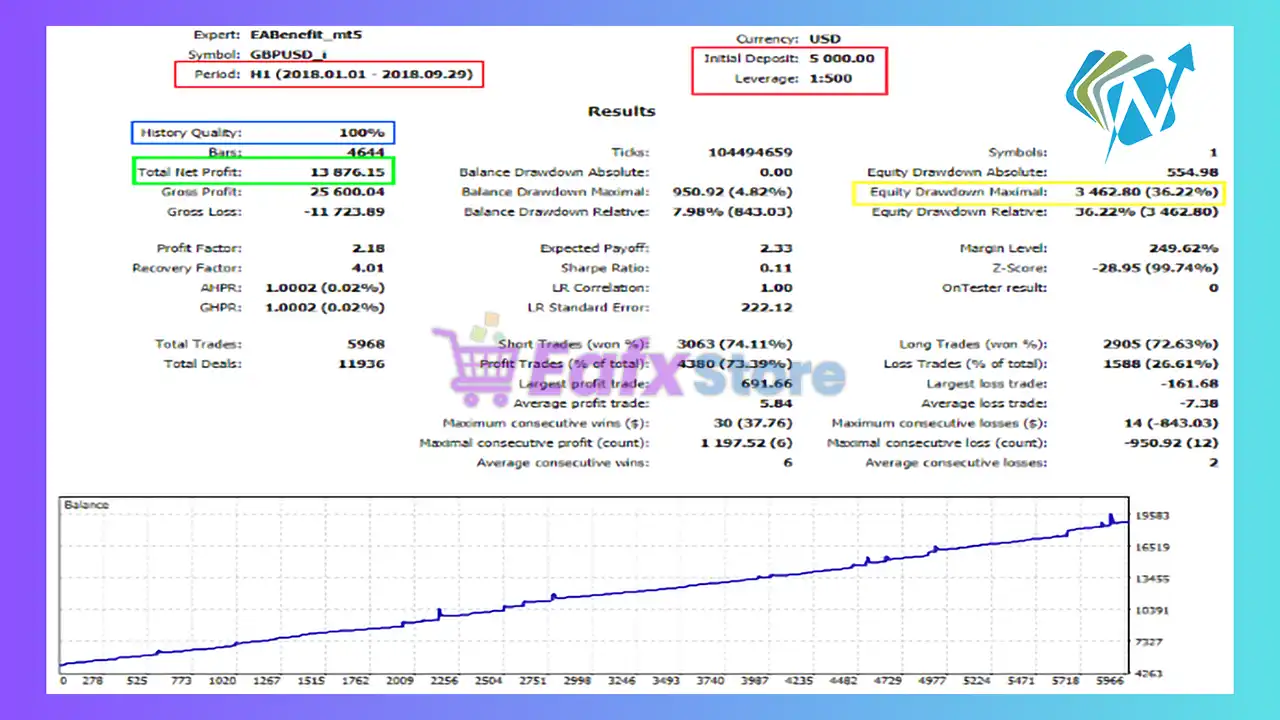
Task: Click the Sharpe Ratio 0.11 value
Action: pos(775,268)
